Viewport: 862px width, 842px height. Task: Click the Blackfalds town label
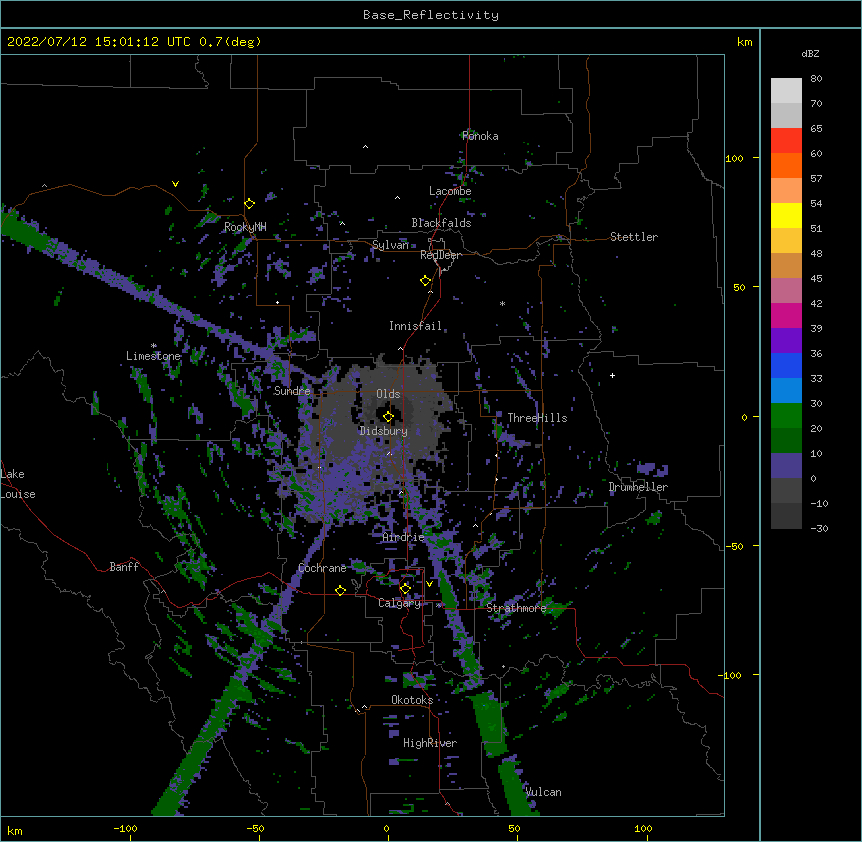[441, 223]
